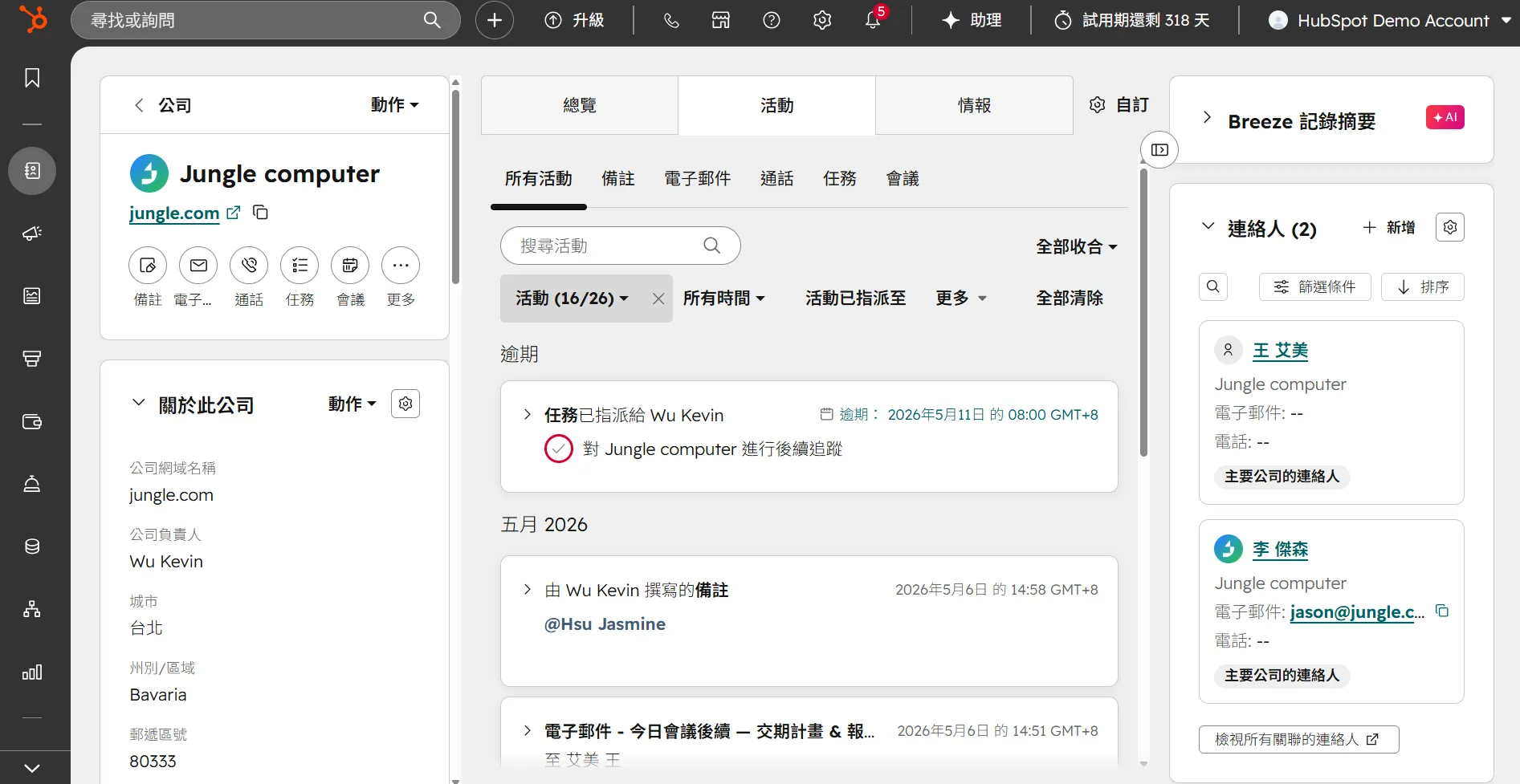Focus the global search box
The image size is (1520, 784).
click(265, 20)
